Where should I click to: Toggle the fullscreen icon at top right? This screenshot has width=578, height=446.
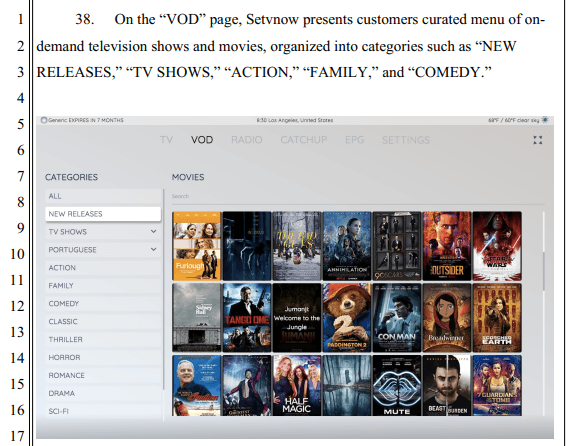(537, 140)
